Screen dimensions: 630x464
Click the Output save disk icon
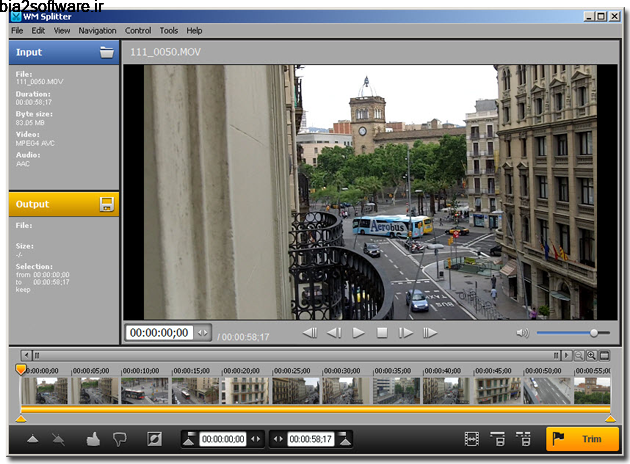pos(106,204)
